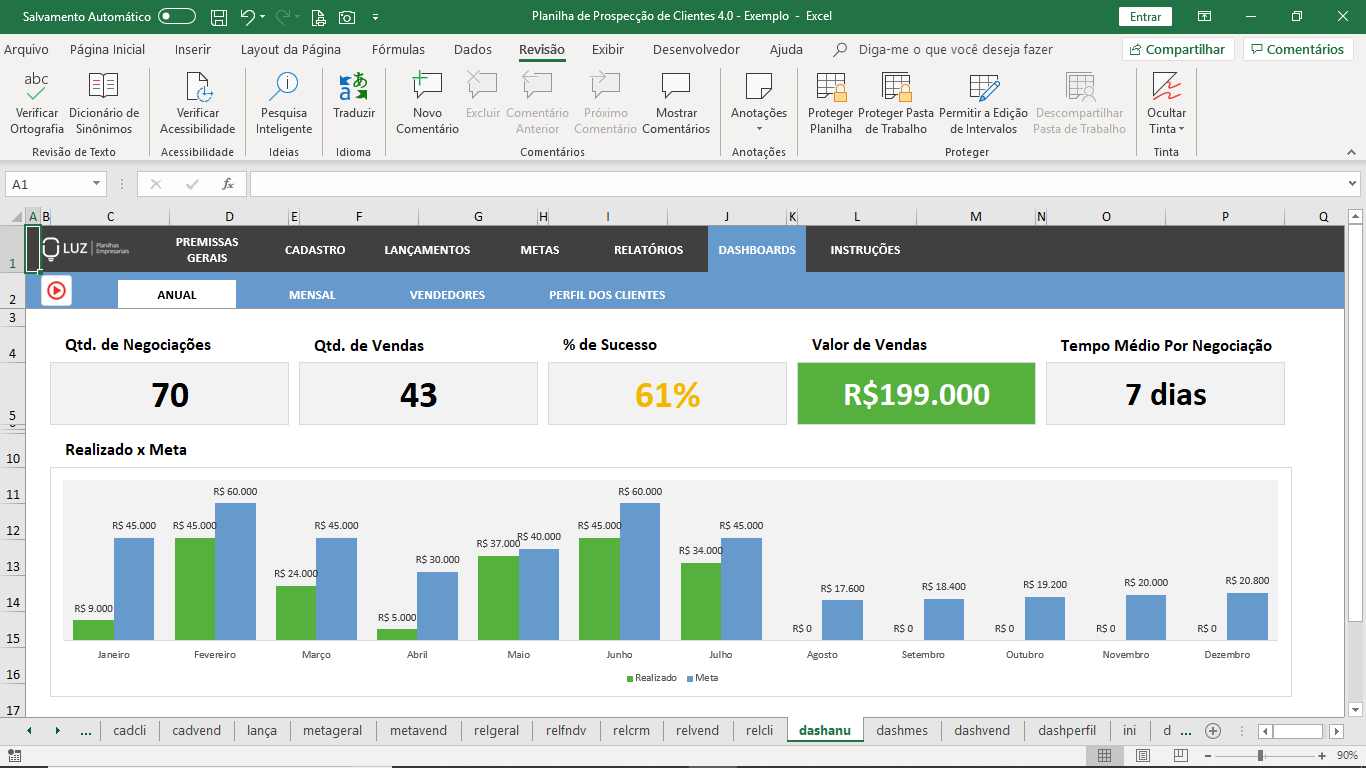1366x768 pixels.
Task: Switch to Page Layout view in status bar
Action: point(1143,755)
